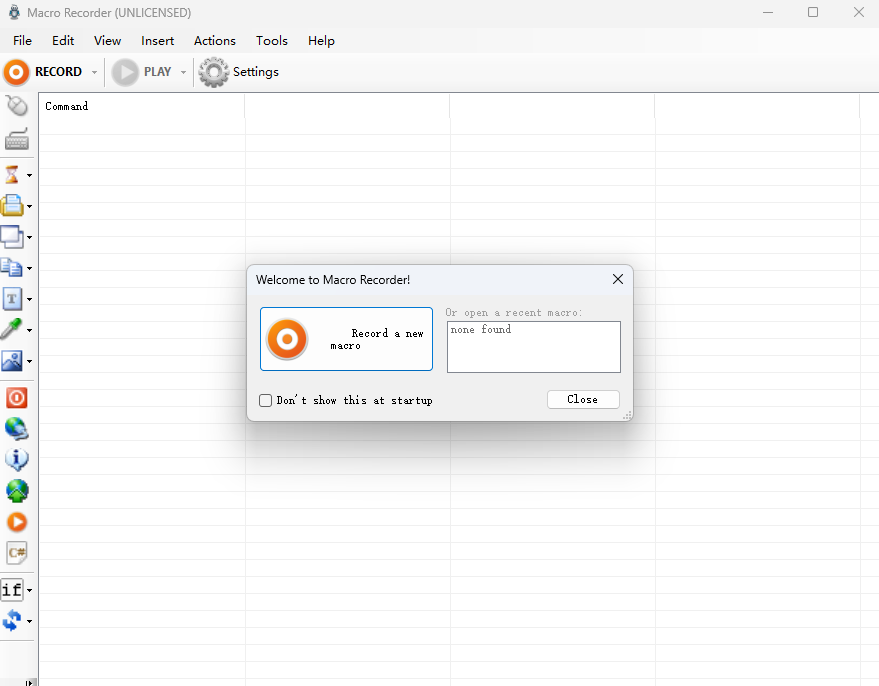The width and height of the screenshot is (879, 686).
Task: Open the Actions menu
Action: pos(215,41)
